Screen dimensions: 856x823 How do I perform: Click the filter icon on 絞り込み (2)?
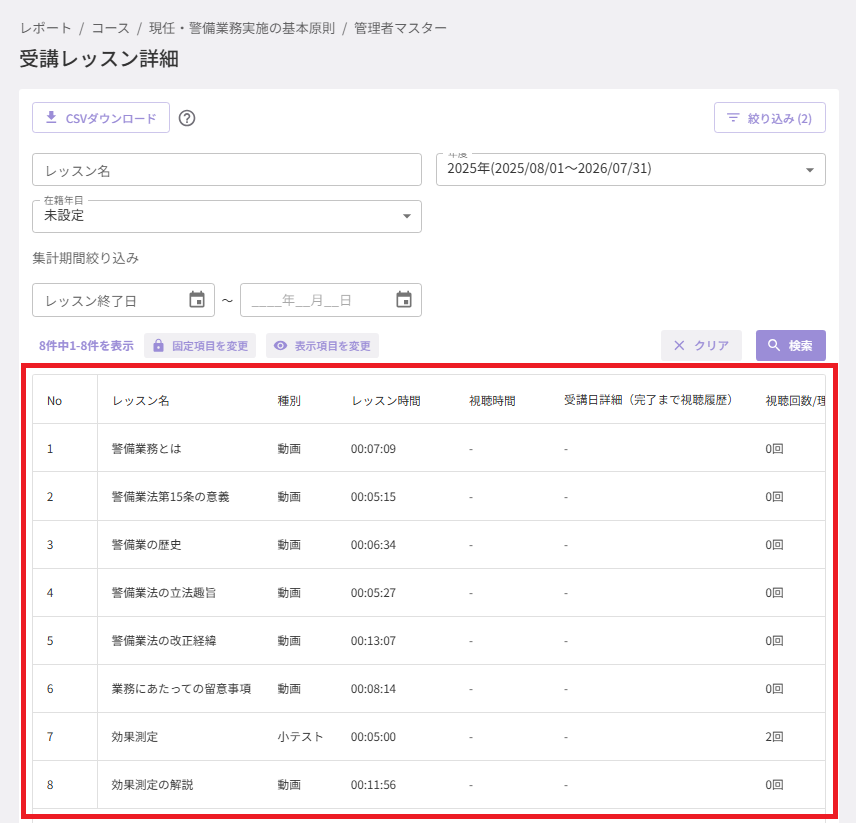733,118
